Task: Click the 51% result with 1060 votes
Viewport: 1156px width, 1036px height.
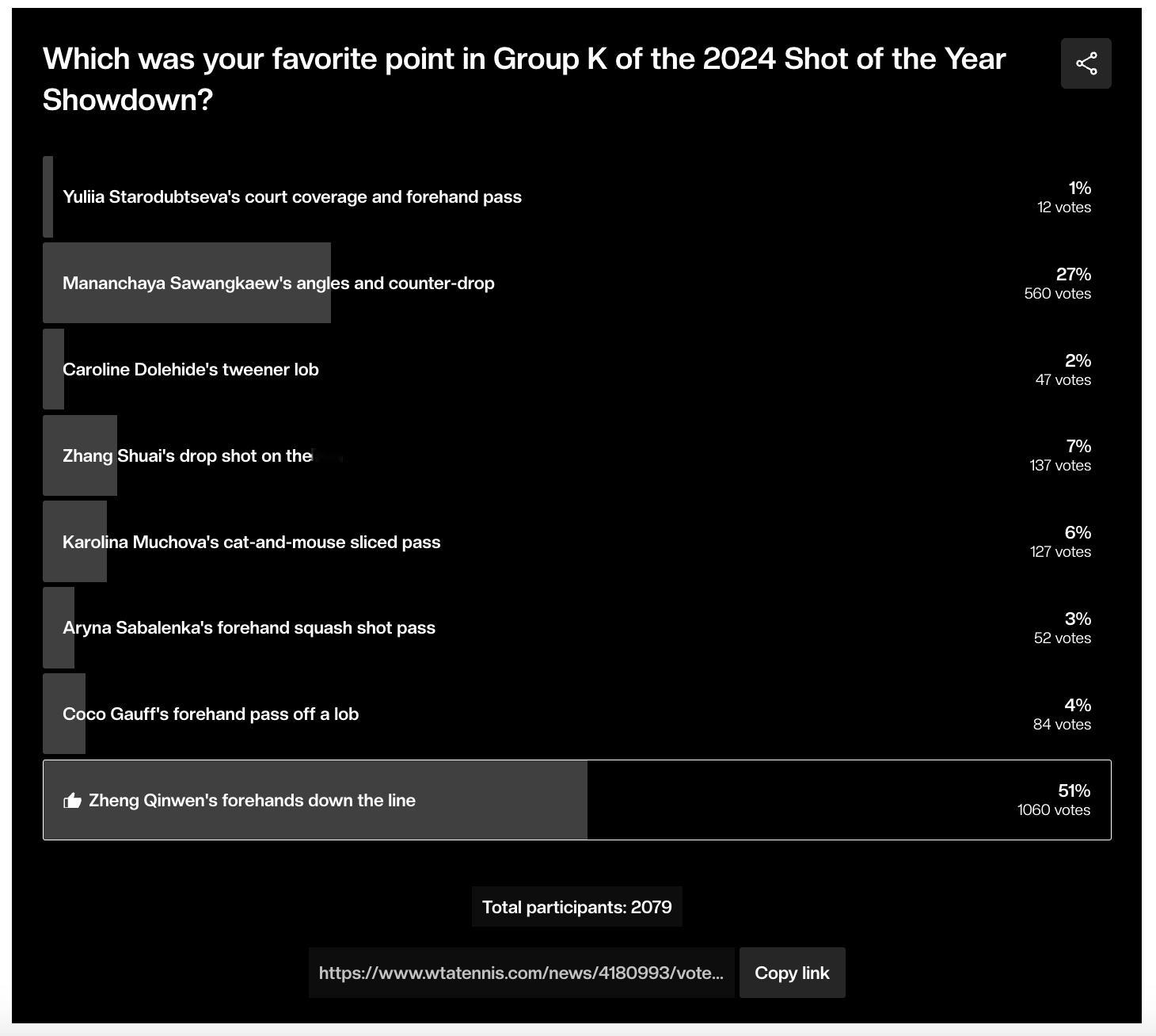Action: coord(1054,800)
